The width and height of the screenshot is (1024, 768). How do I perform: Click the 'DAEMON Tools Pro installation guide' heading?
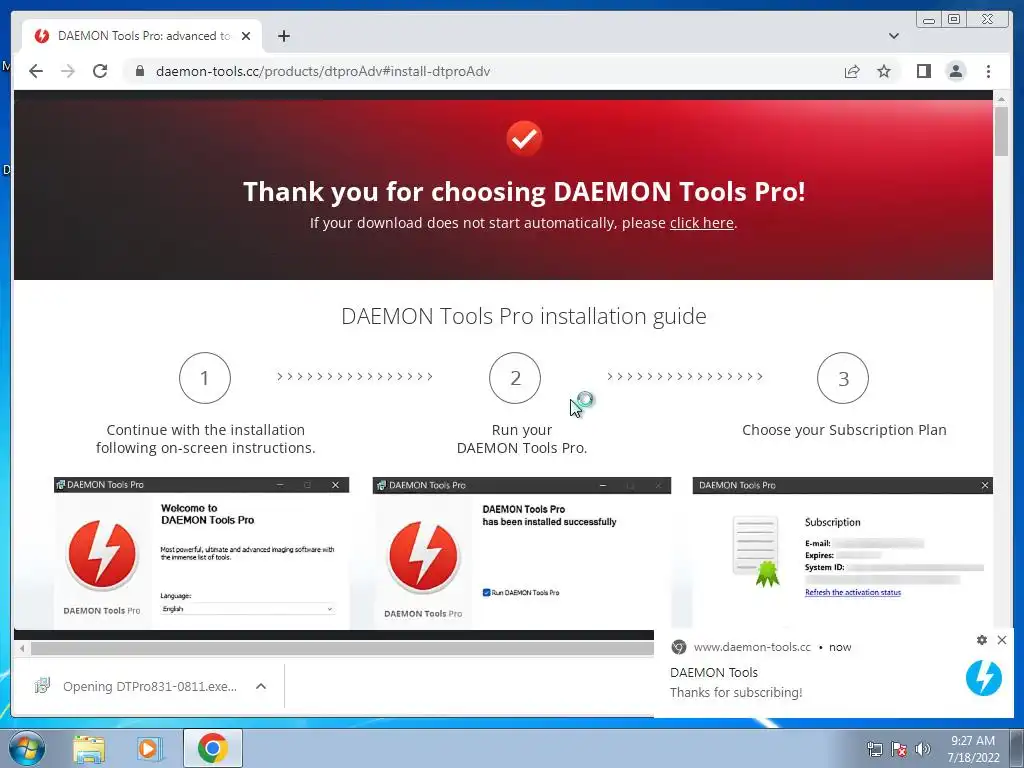coord(524,316)
